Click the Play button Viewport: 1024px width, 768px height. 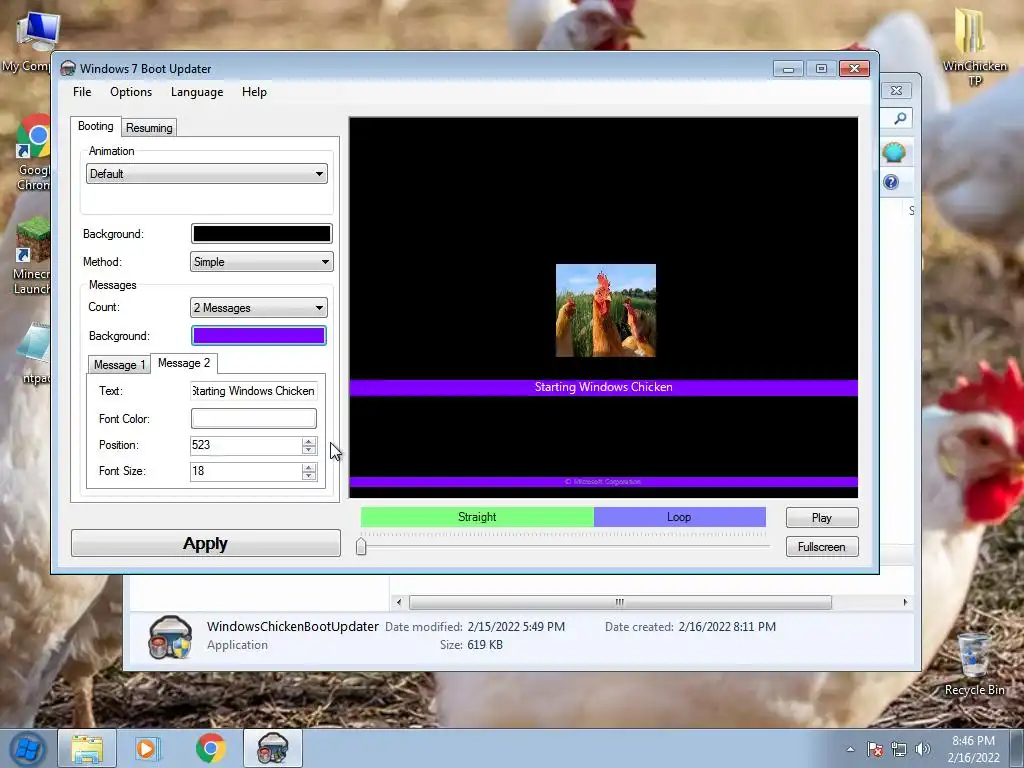point(822,518)
